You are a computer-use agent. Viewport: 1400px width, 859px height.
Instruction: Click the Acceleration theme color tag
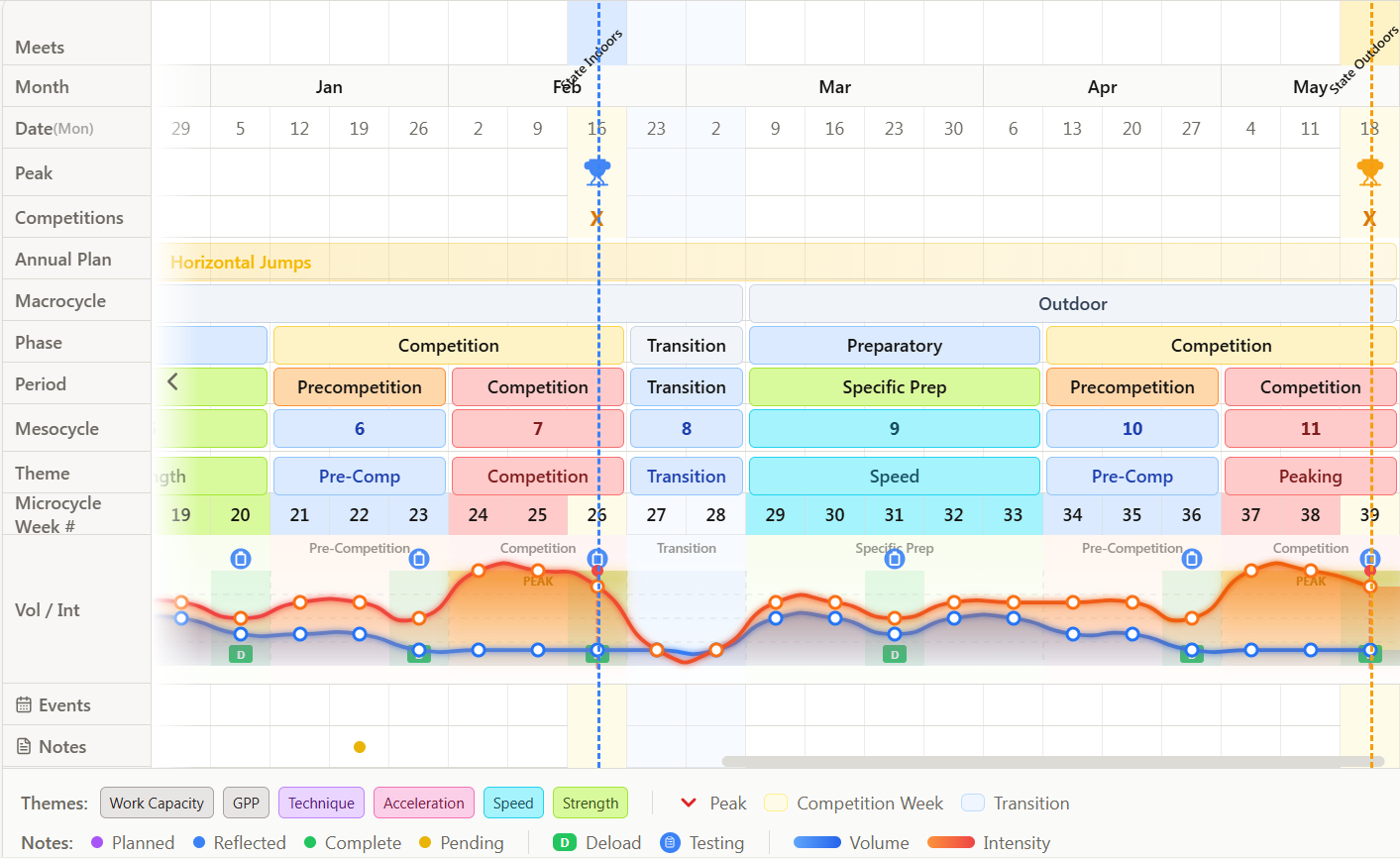424,804
